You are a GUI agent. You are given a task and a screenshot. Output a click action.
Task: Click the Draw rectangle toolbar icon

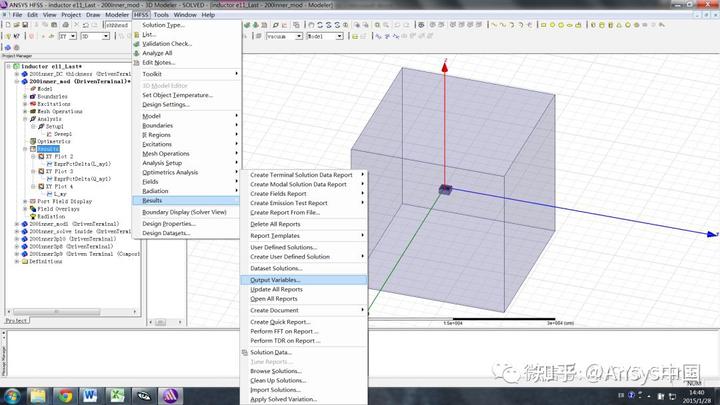(543, 25)
